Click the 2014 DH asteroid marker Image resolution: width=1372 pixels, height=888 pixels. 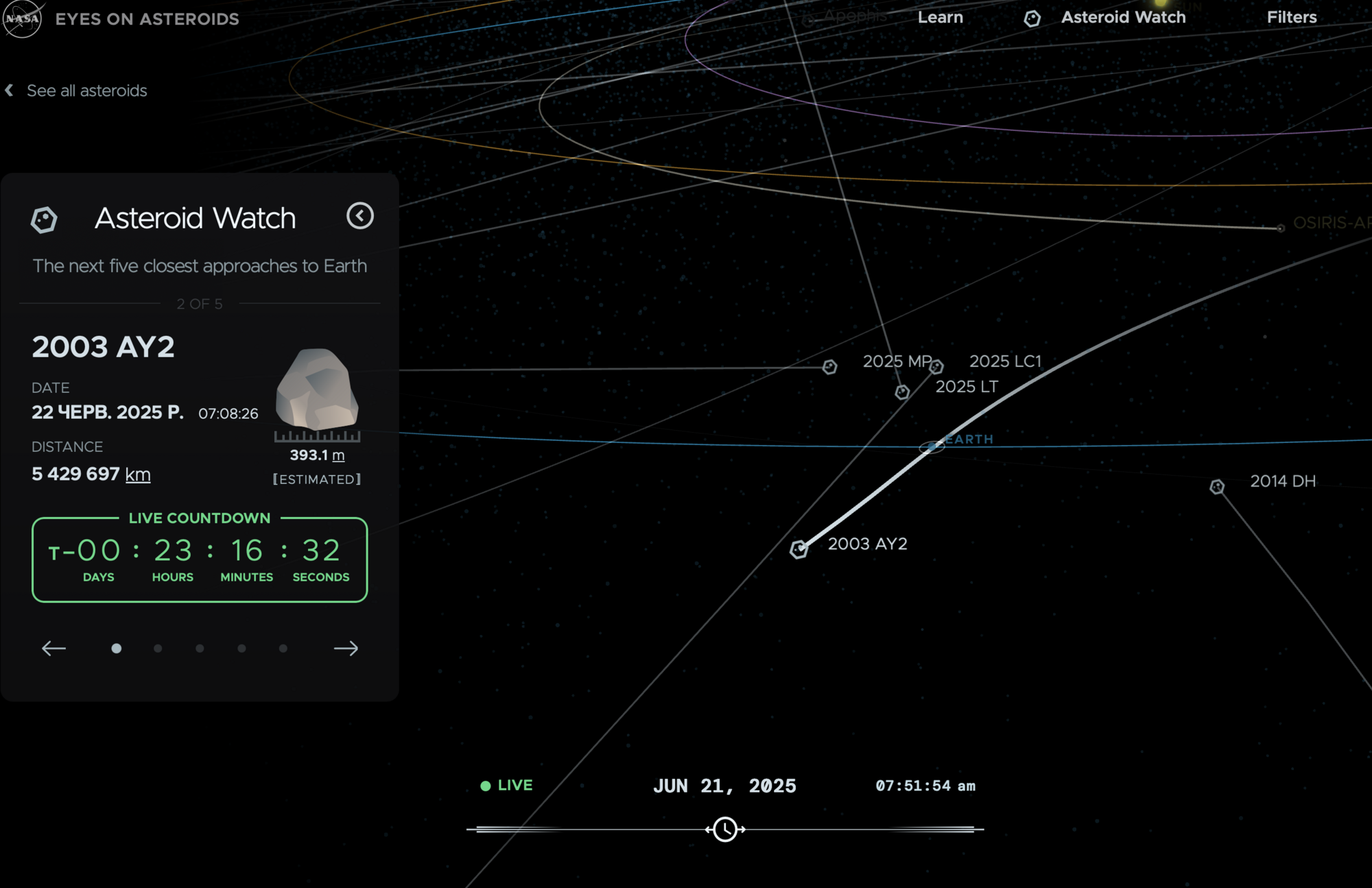point(1217,486)
